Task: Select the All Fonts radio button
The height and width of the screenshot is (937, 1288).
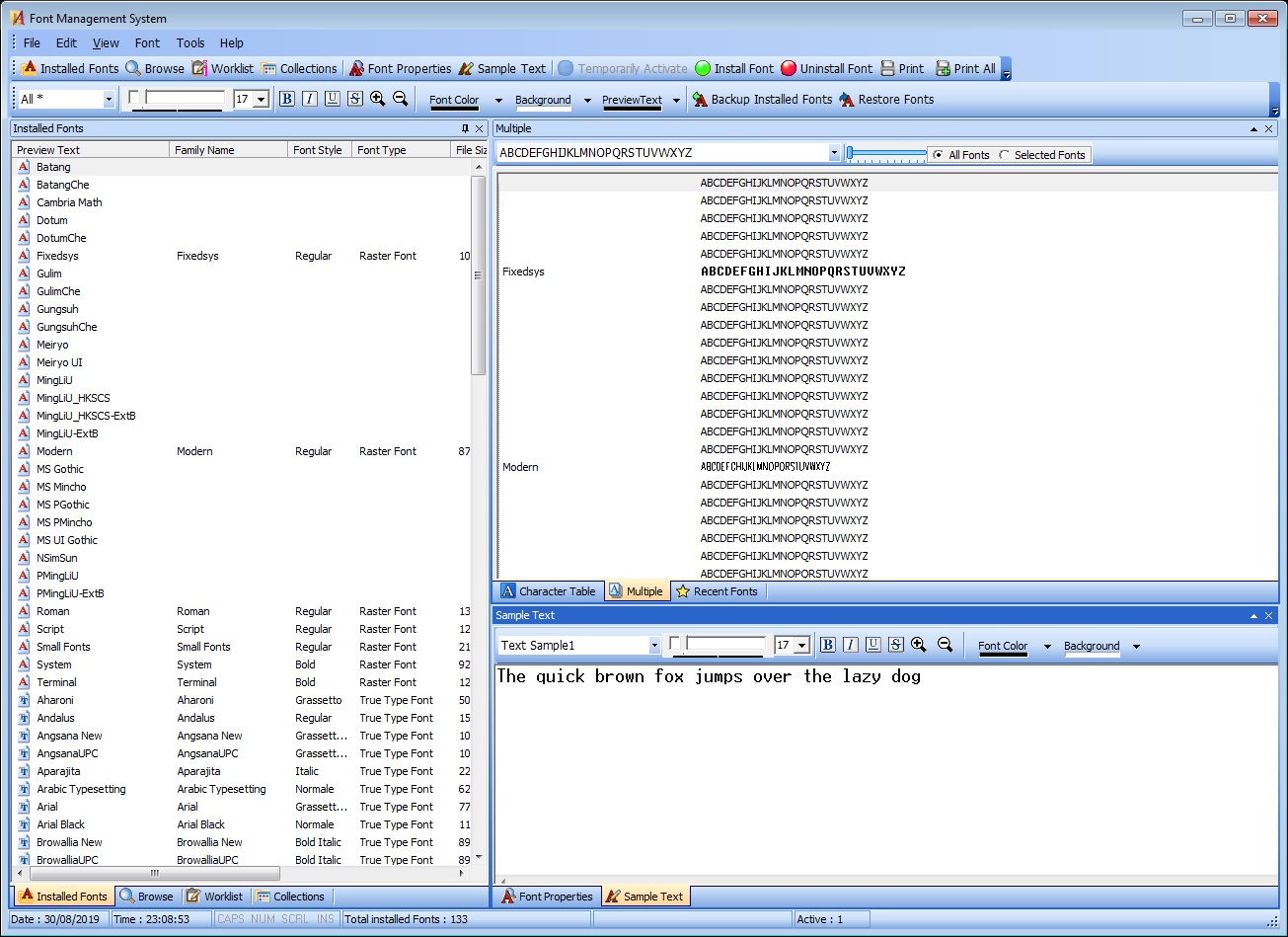Action: [x=938, y=155]
